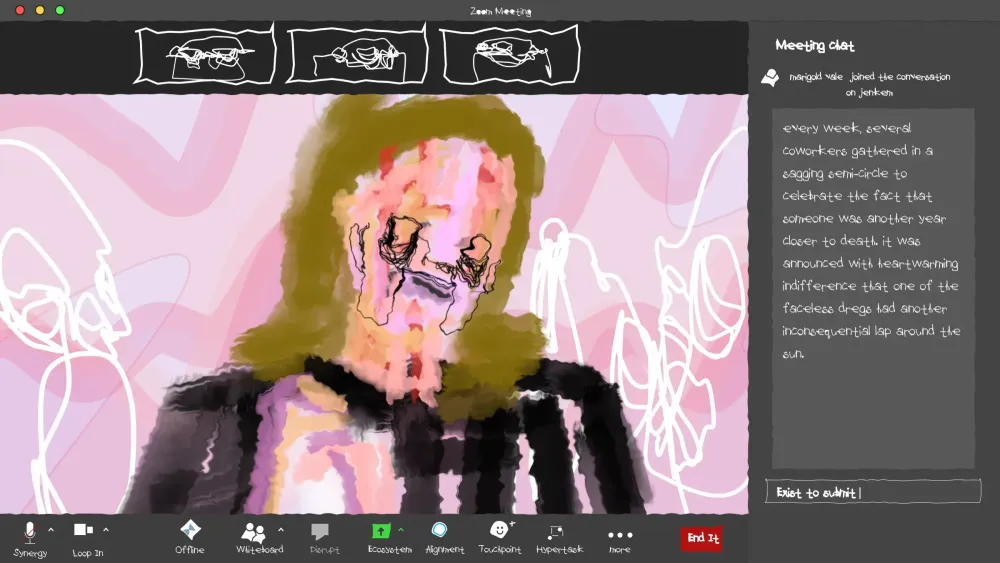Open the caret beside Loop In
Viewport: 1000px width, 563px height.
click(x=106, y=530)
